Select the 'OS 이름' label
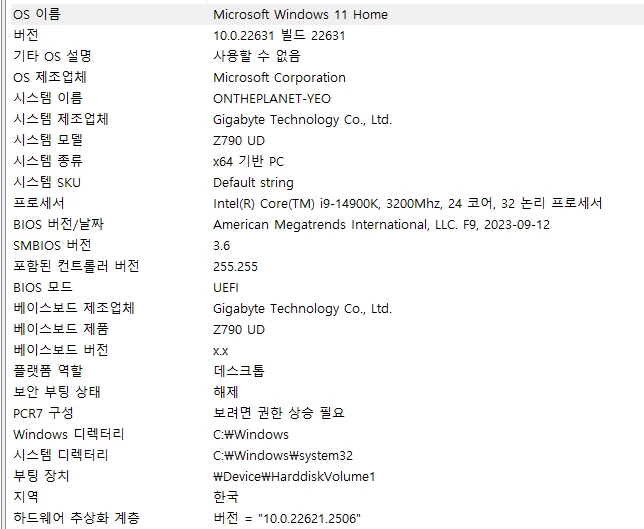 point(37,14)
